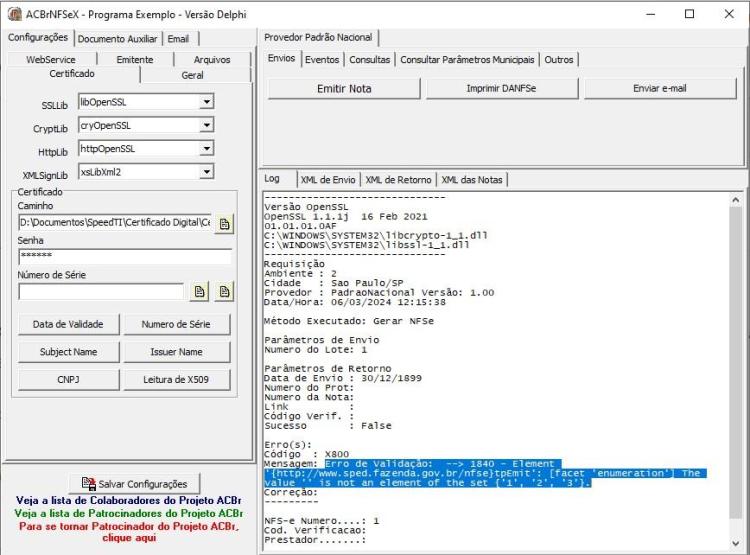
Task: Open the Consultas tab
Action: (x=370, y=60)
